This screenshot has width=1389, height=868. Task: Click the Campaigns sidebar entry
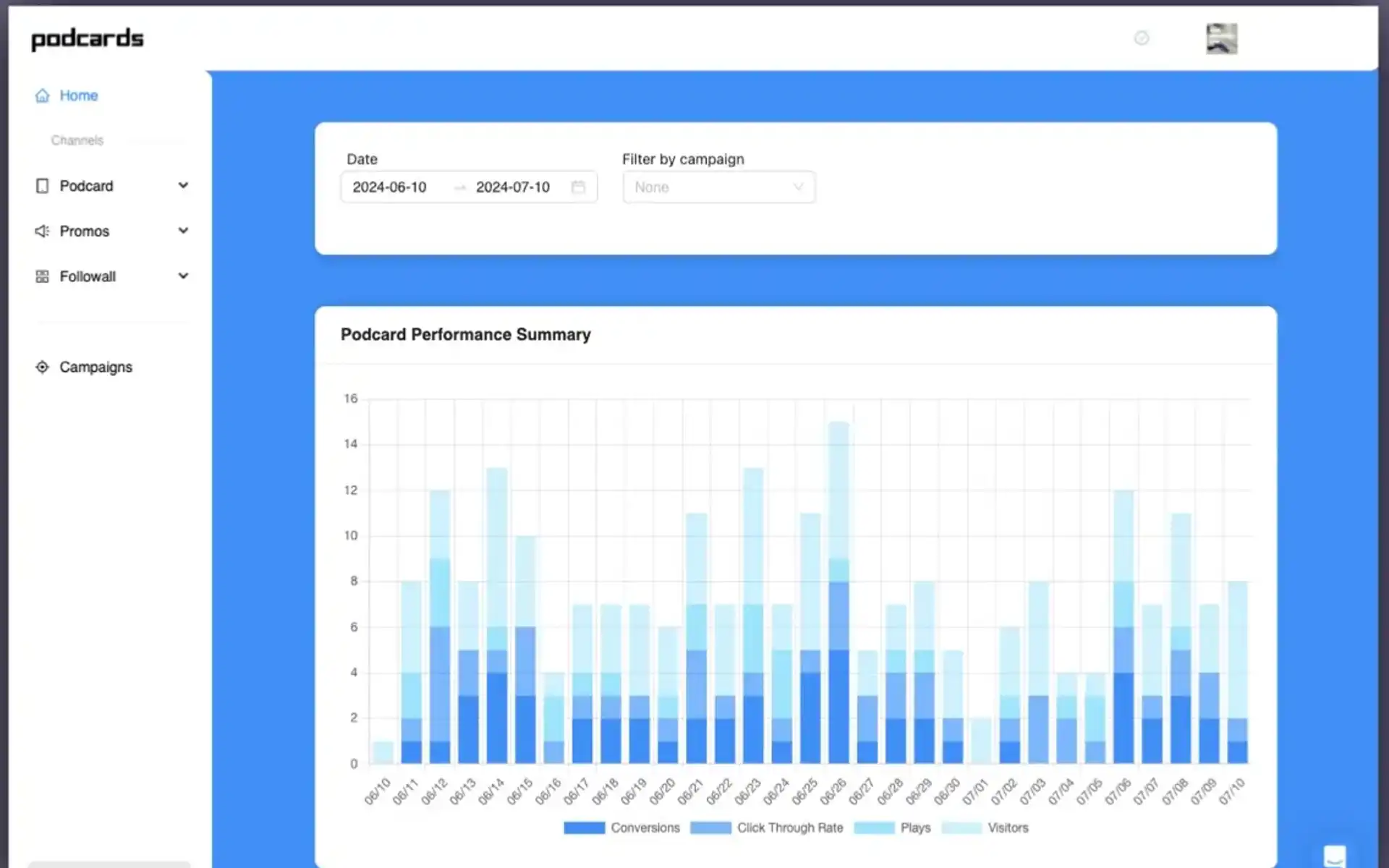tap(95, 367)
